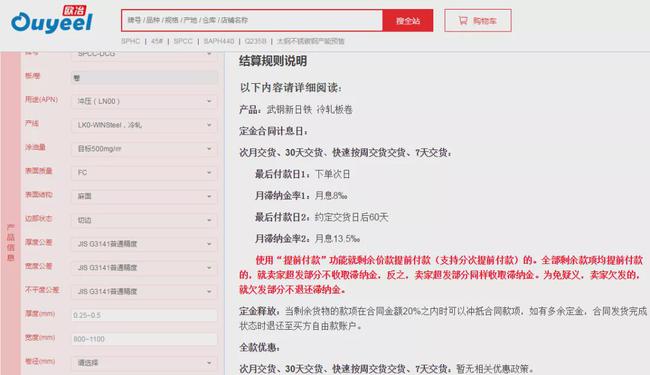Open the 切边 edge state dropdown
Image resolution: width=650 pixels, height=375 pixels.
(144, 220)
